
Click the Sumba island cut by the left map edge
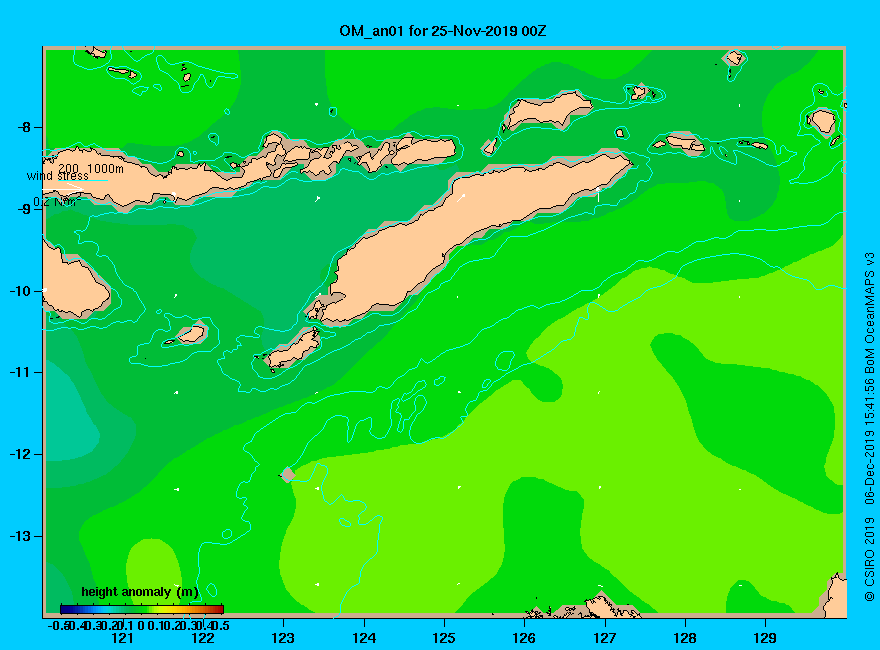[73, 286]
